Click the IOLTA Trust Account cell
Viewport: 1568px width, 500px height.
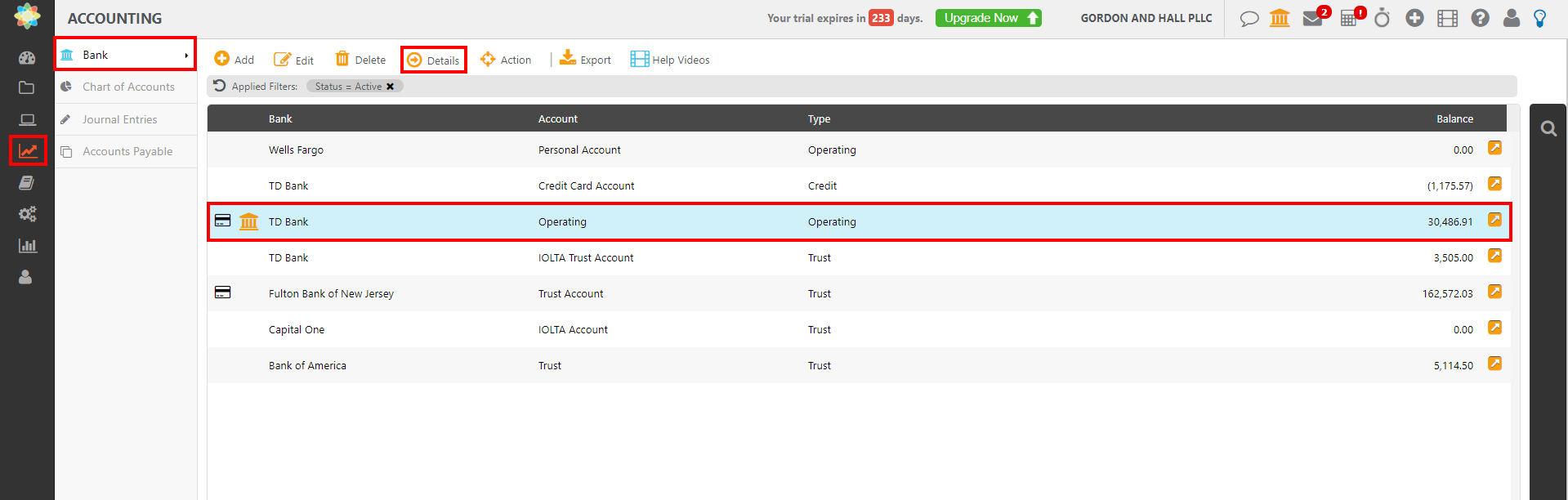(586, 257)
